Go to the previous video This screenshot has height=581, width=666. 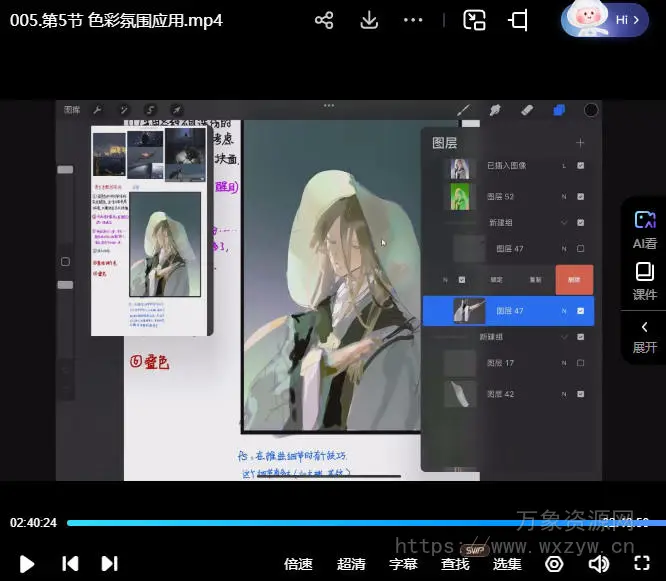pos(70,564)
